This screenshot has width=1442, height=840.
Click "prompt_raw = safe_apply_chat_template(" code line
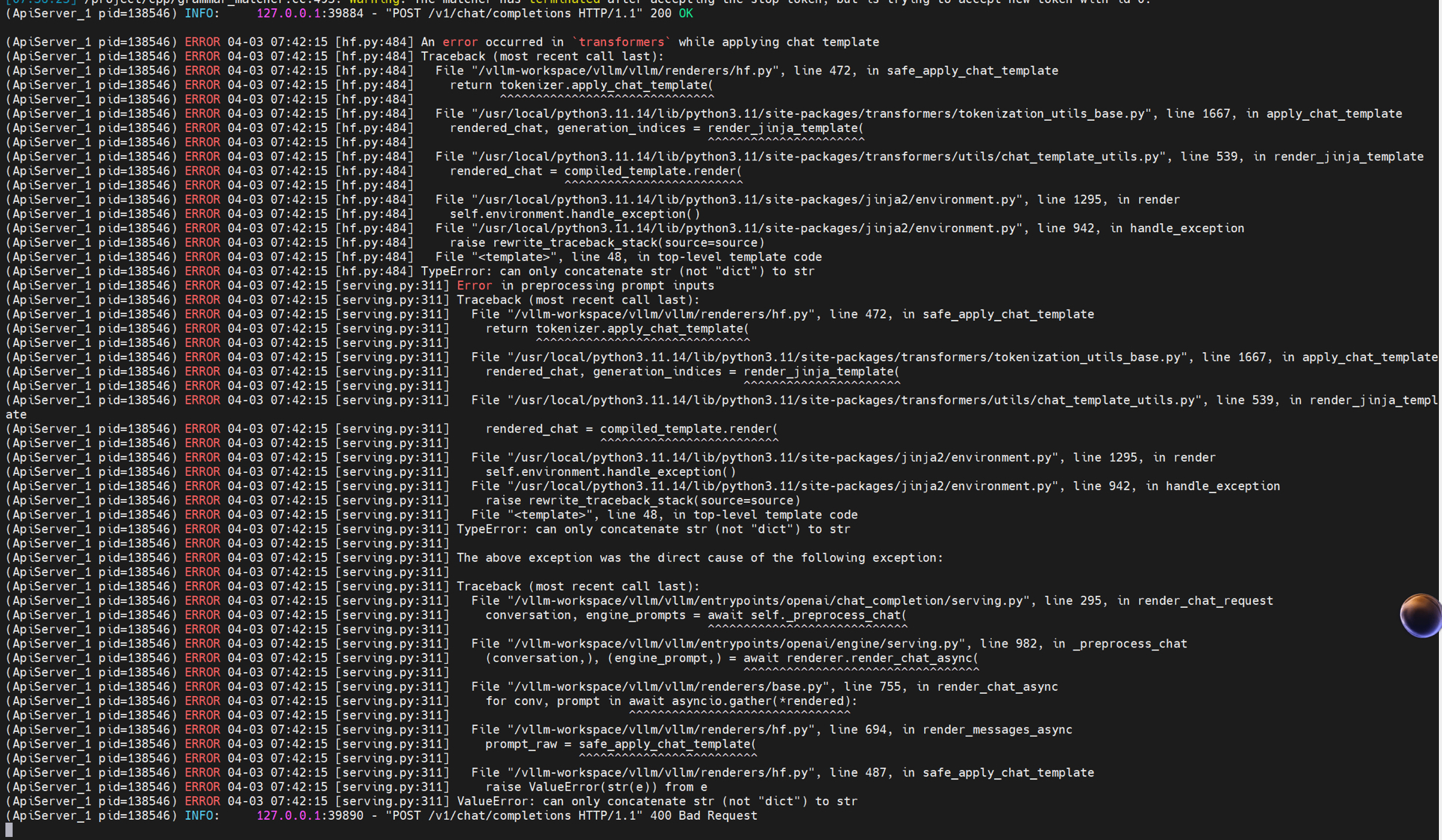click(620, 744)
